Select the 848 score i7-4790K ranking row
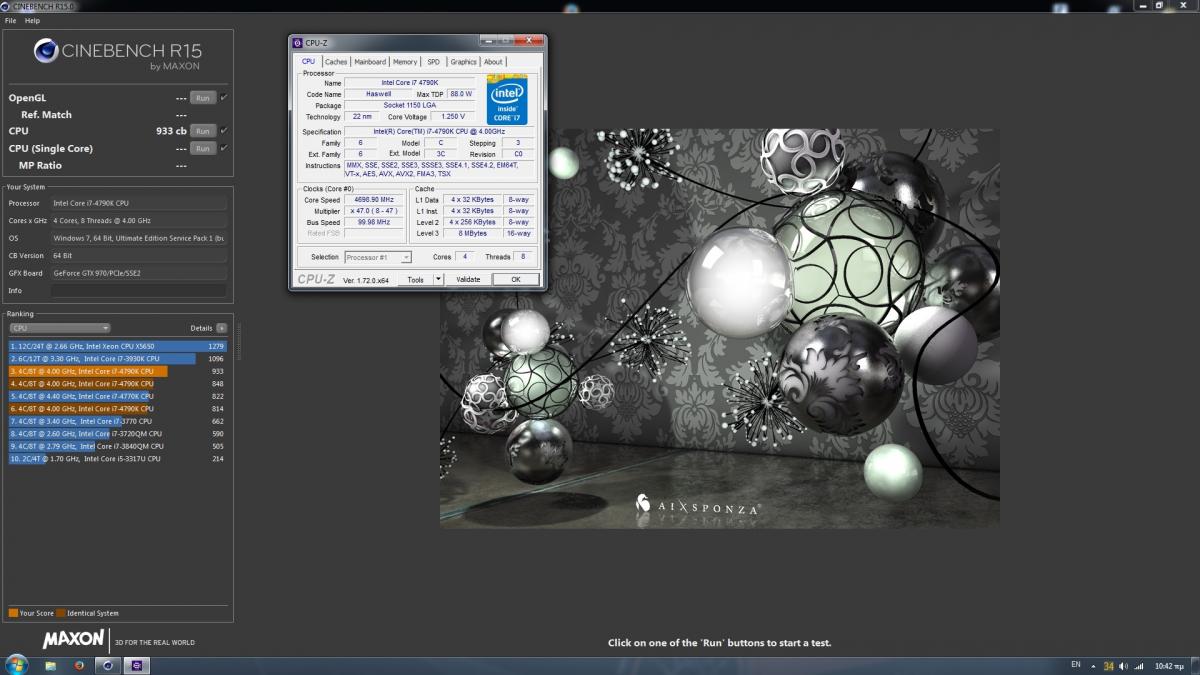 pyautogui.click(x=118, y=383)
